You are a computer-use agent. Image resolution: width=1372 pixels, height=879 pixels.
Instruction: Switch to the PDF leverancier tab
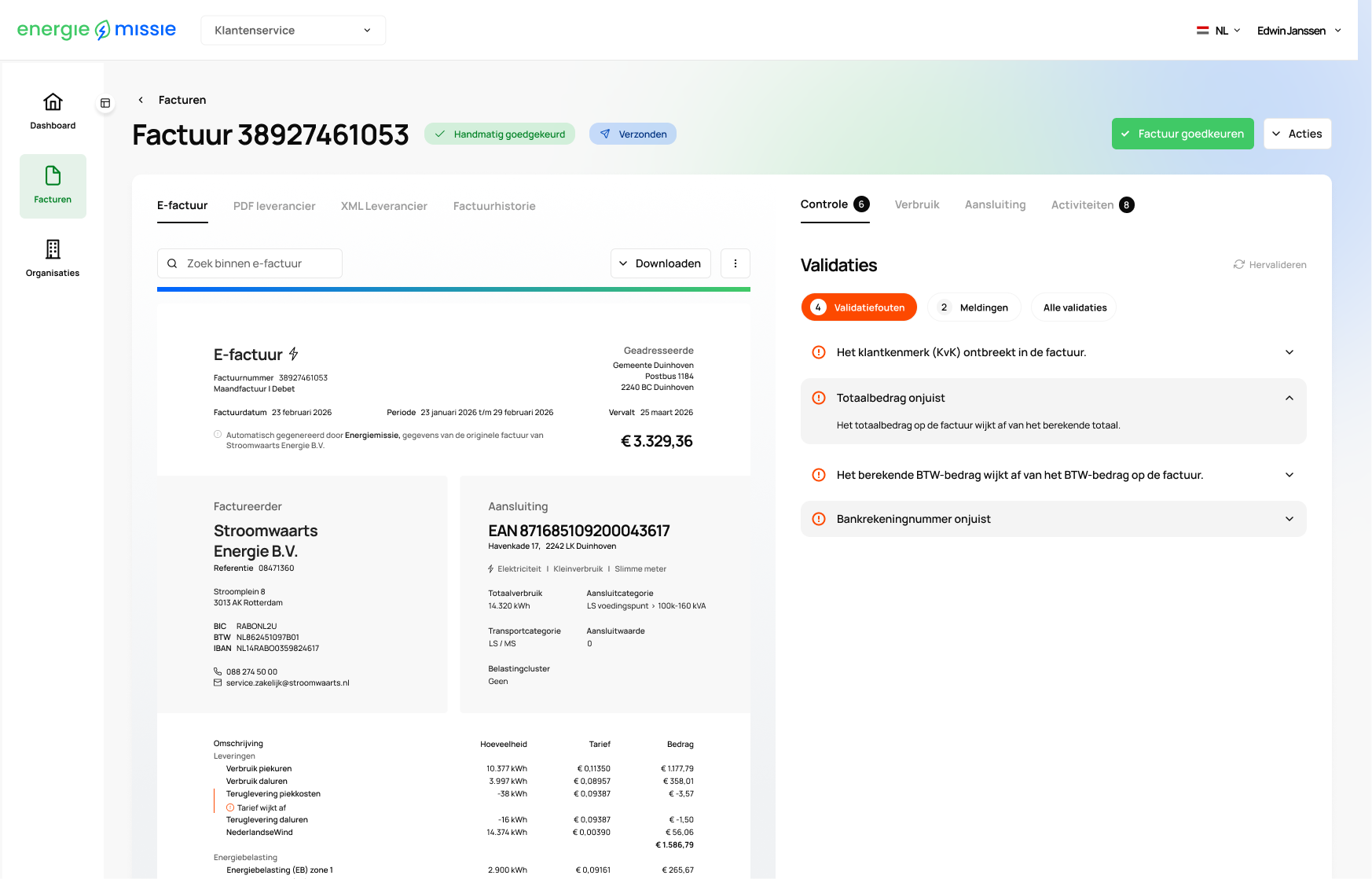(274, 206)
